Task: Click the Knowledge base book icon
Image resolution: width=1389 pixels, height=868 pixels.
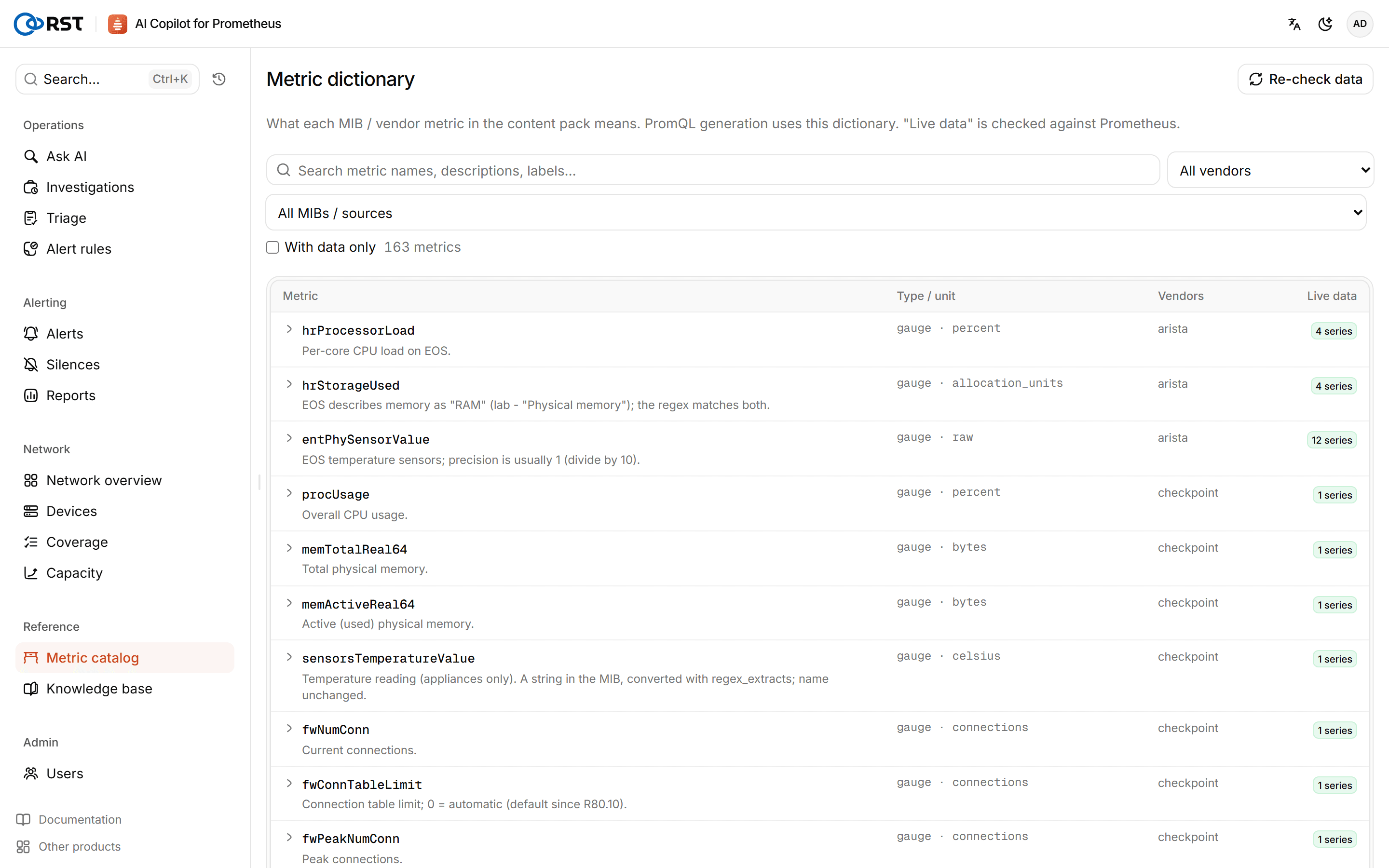Action: tap(31, 688)
